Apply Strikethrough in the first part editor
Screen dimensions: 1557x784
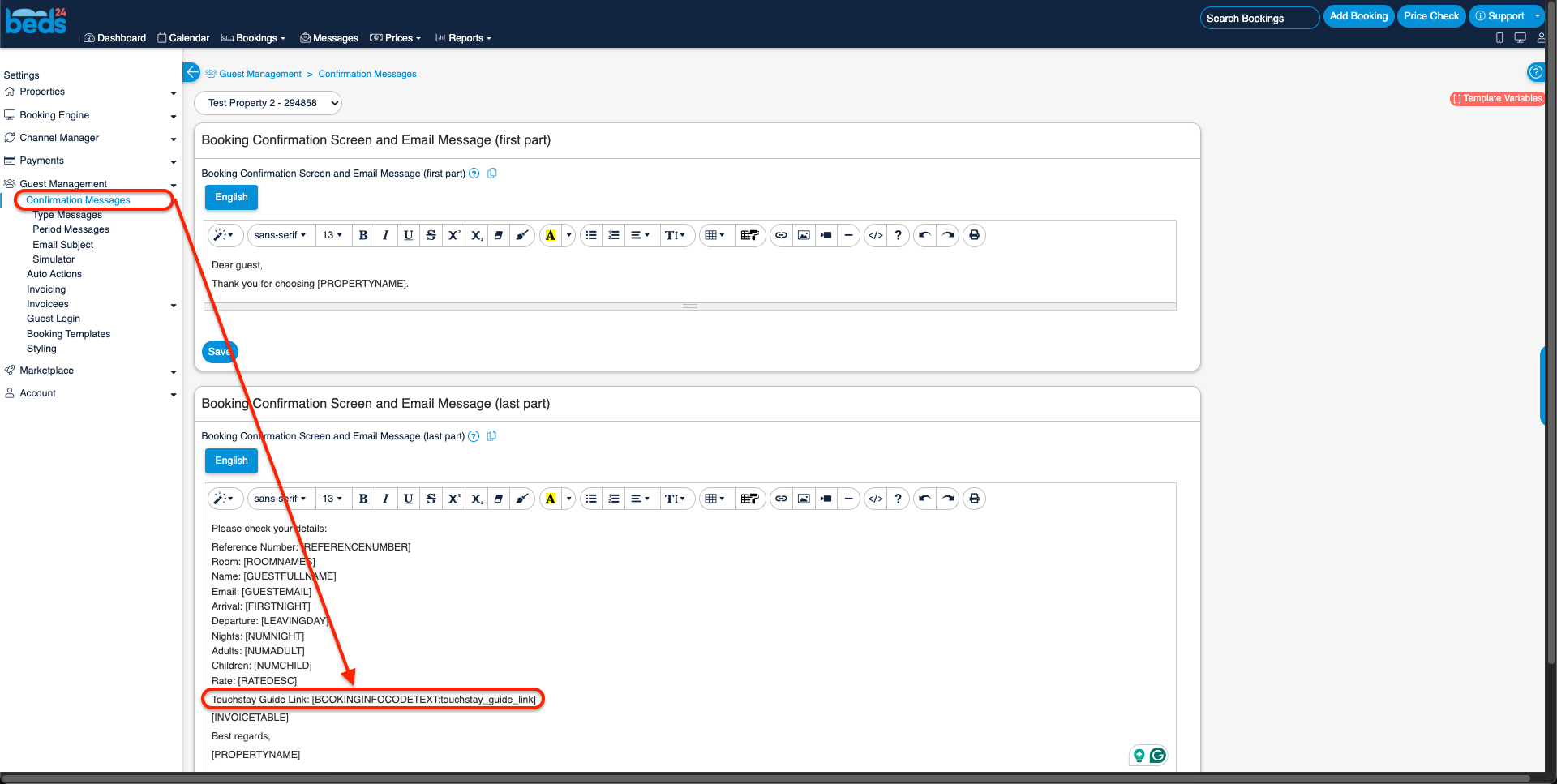(431, 235)
